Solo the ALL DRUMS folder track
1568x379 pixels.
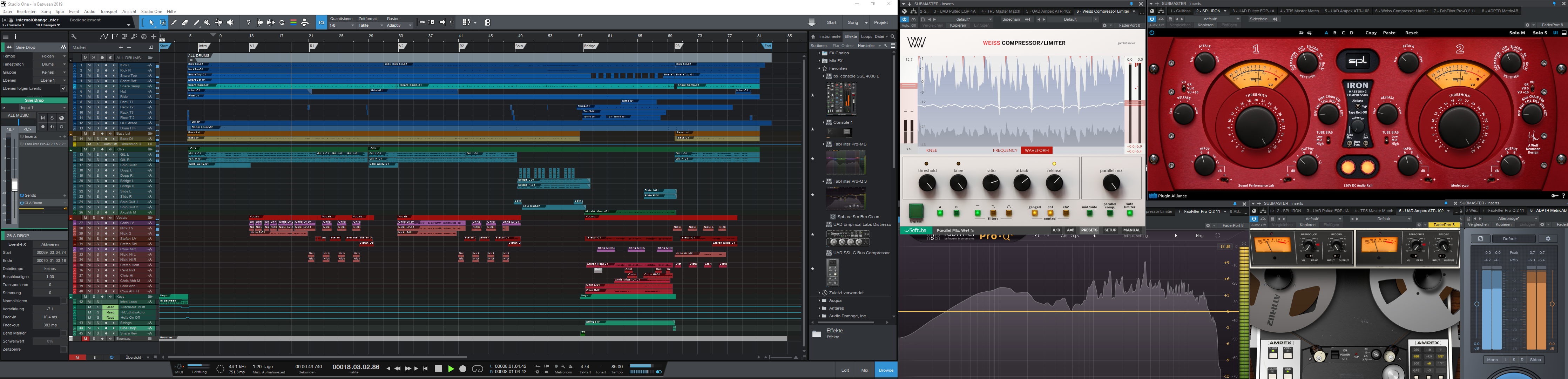pyautogui.click(x=94, y=58)
